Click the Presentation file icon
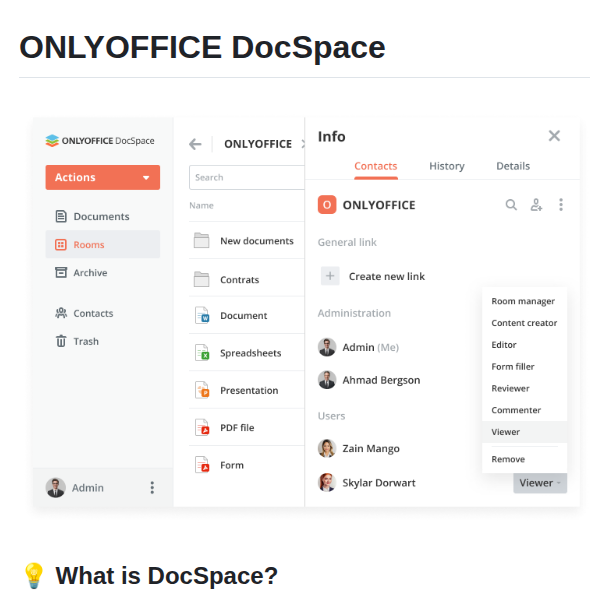Image resolution: width=590 pixels, height=591 pixels. (x=202, y=390)
